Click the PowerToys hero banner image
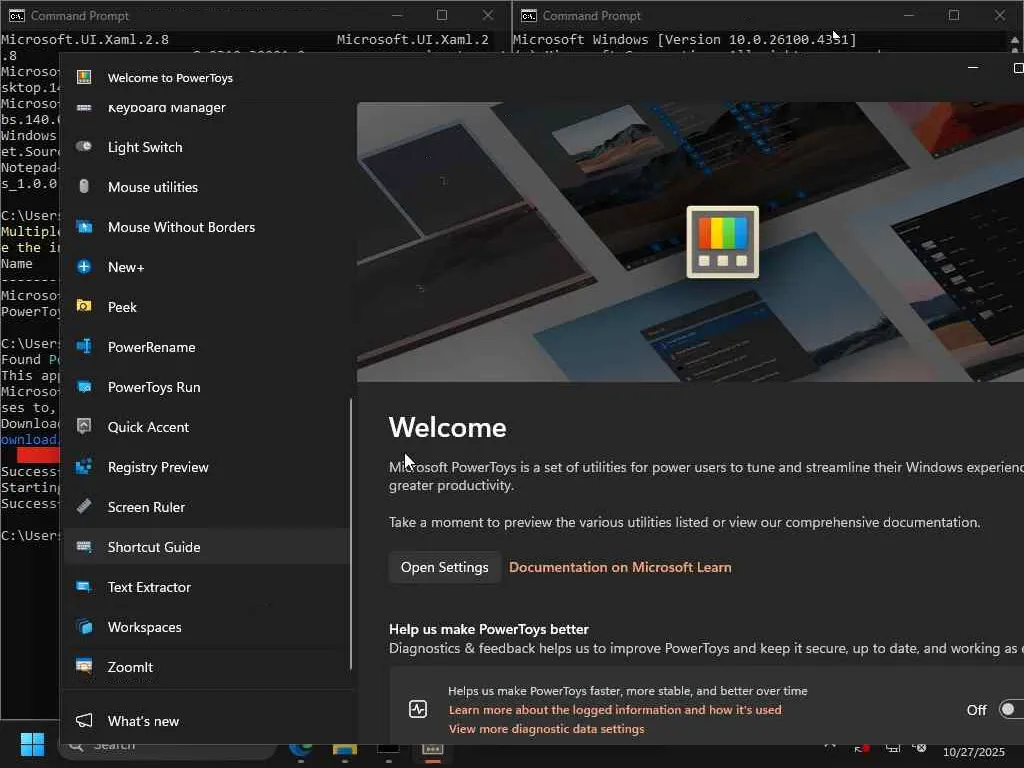This screenshot has height=768, width=1024. point(690,242)
